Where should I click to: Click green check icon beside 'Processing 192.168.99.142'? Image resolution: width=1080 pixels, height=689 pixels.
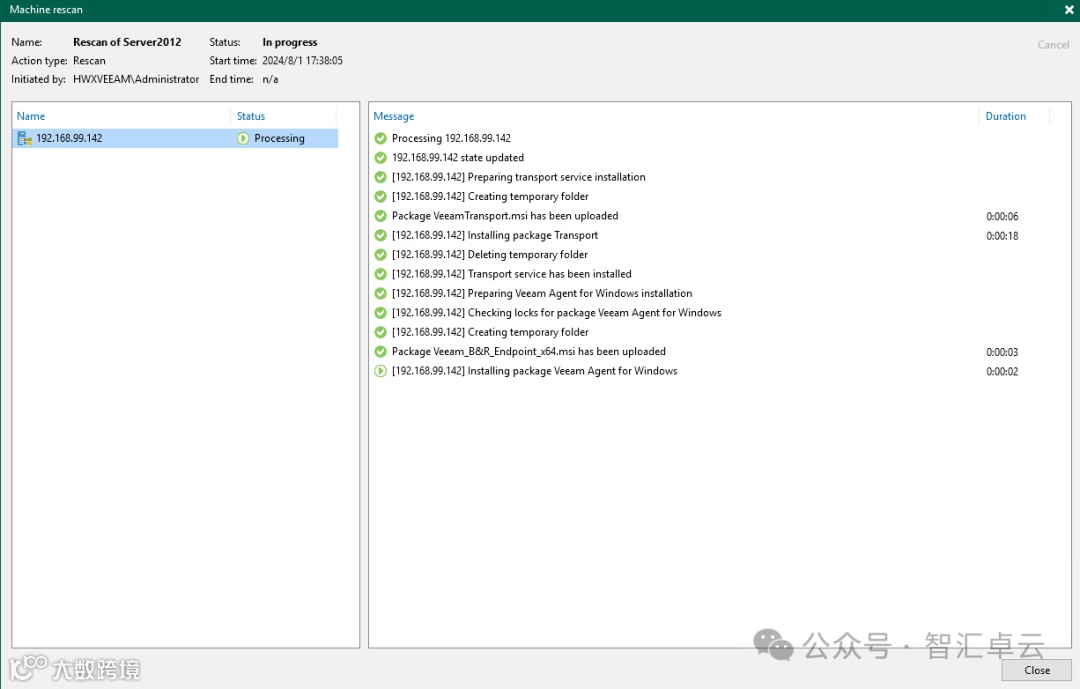click(x=380, y=138)
